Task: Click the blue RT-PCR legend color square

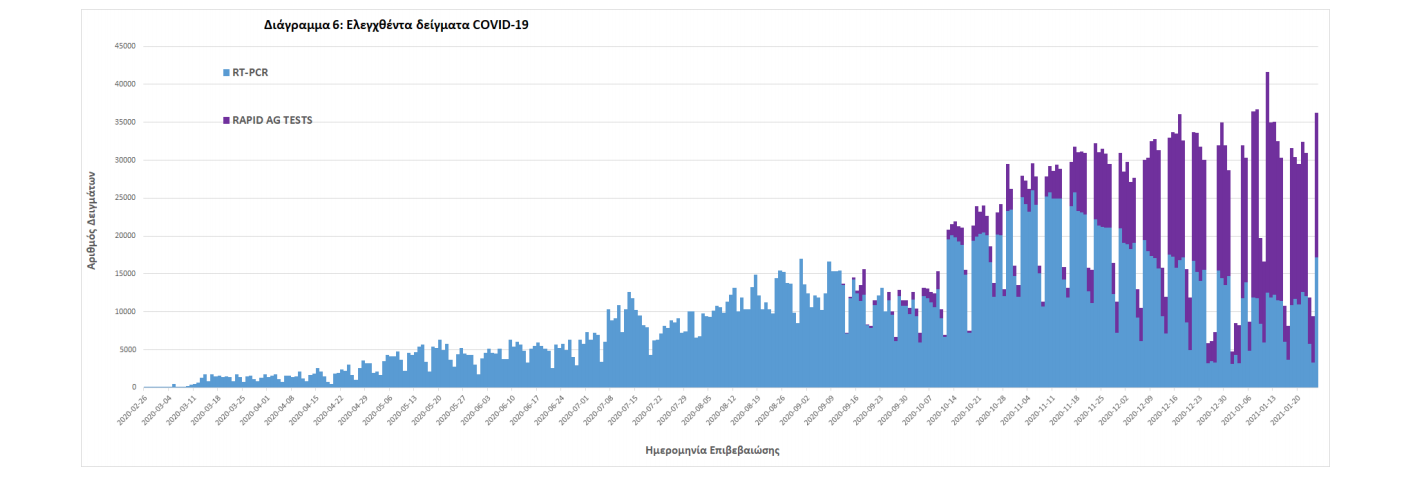Action: pos(227,73)
